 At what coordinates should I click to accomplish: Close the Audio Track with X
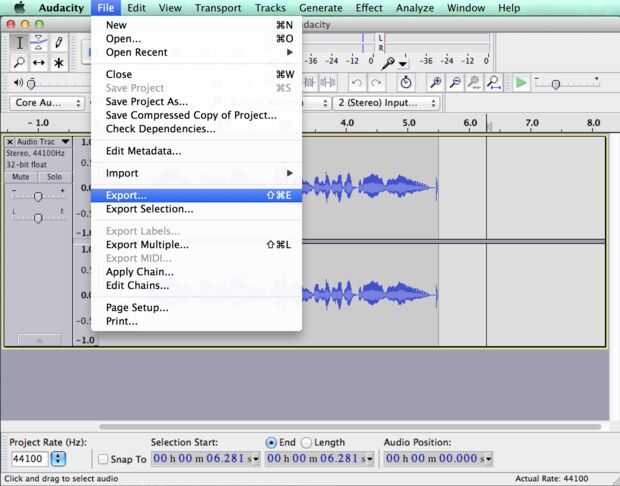10,142
